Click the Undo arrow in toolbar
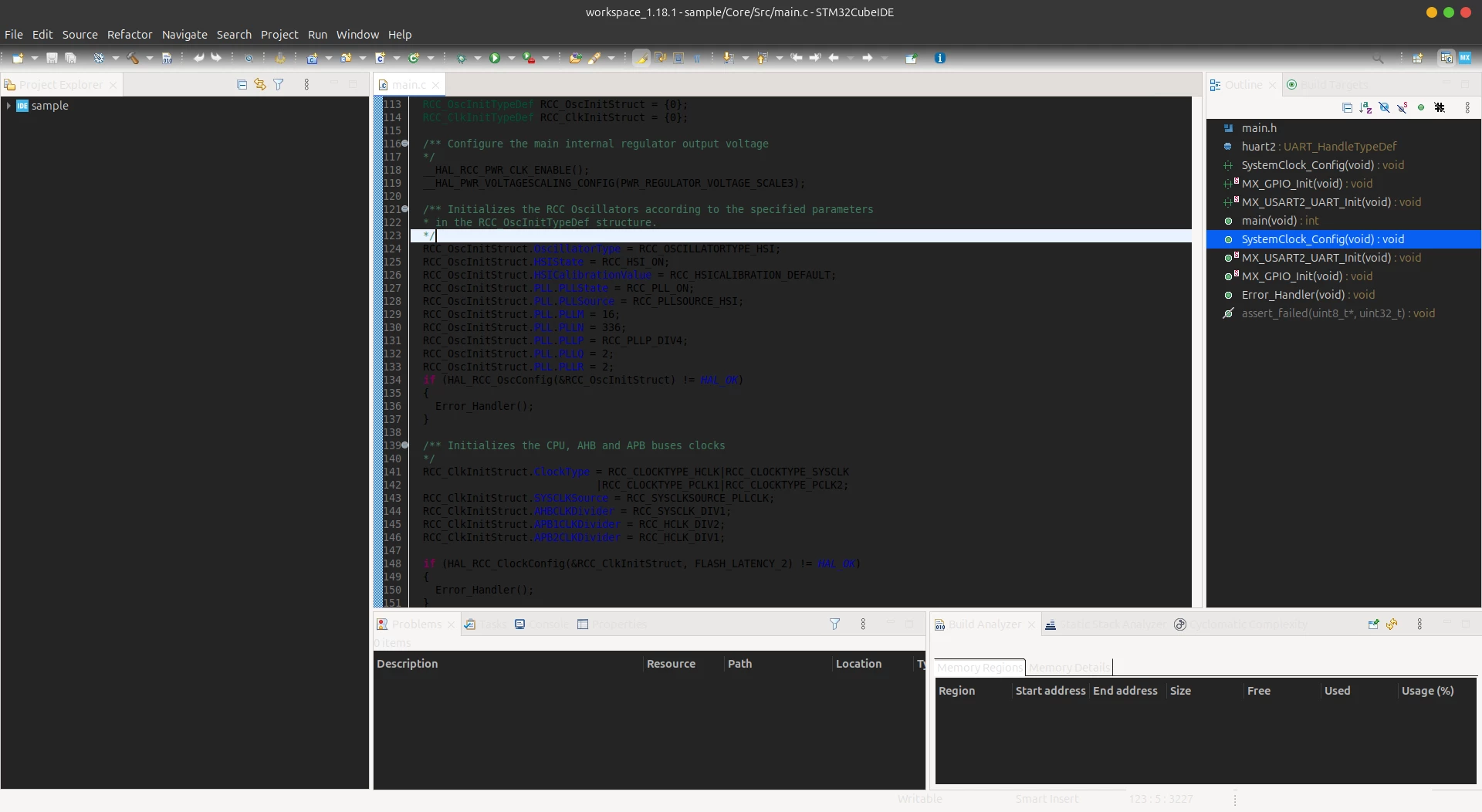 tap(198, 58)
